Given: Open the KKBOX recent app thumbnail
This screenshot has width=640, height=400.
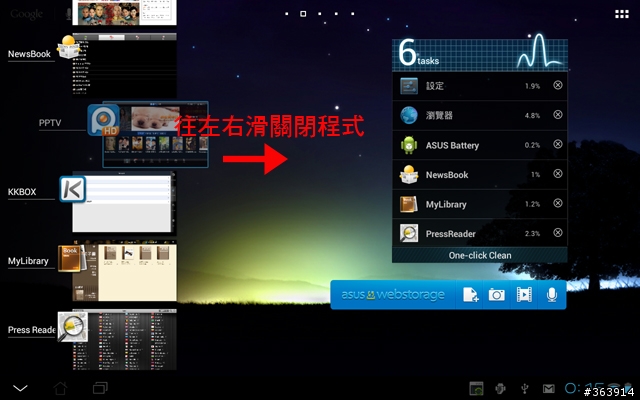Looking at the screenshot, I should (x=124, y=203).
